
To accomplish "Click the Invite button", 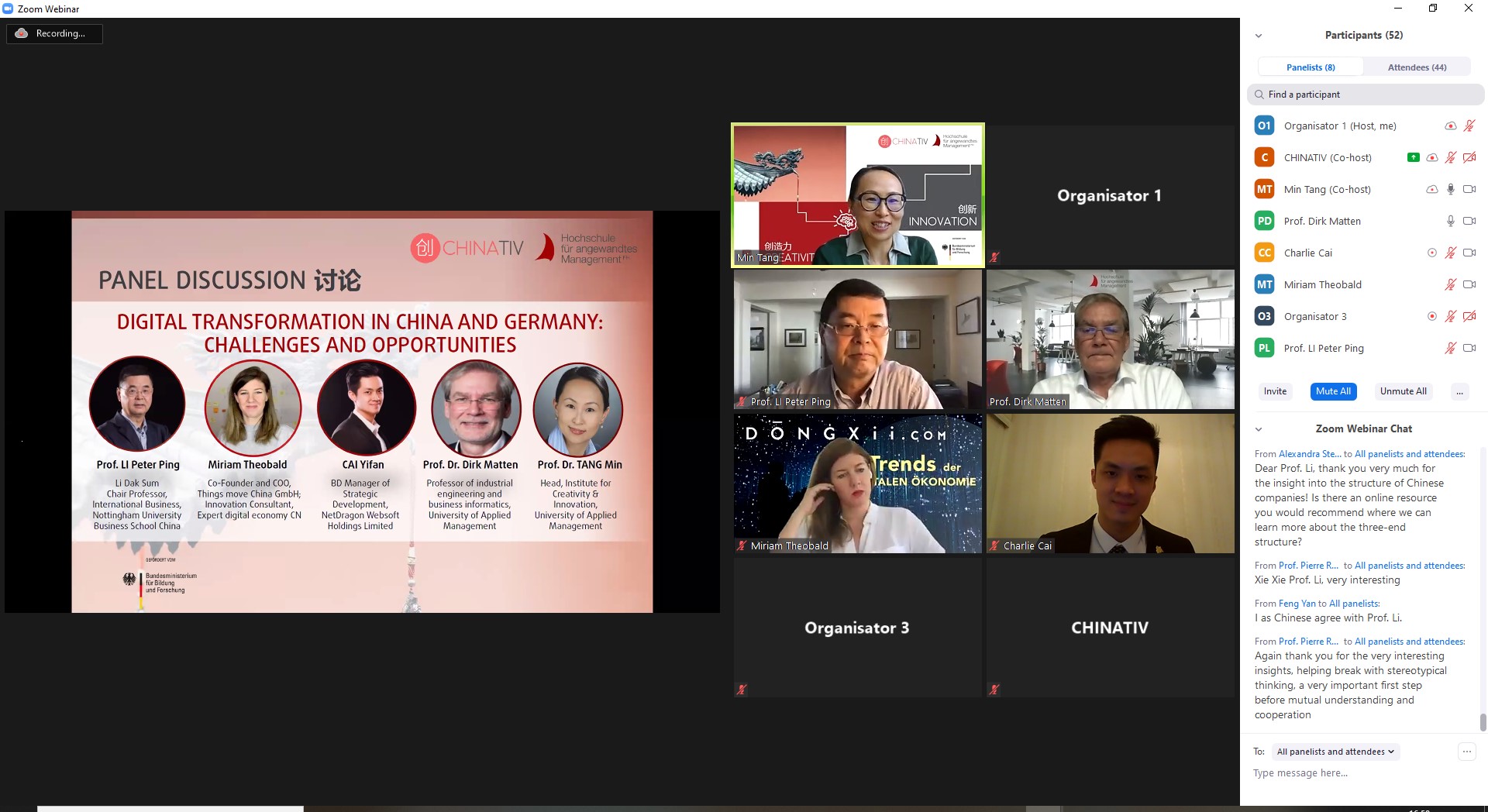I will pos(1275,391).
